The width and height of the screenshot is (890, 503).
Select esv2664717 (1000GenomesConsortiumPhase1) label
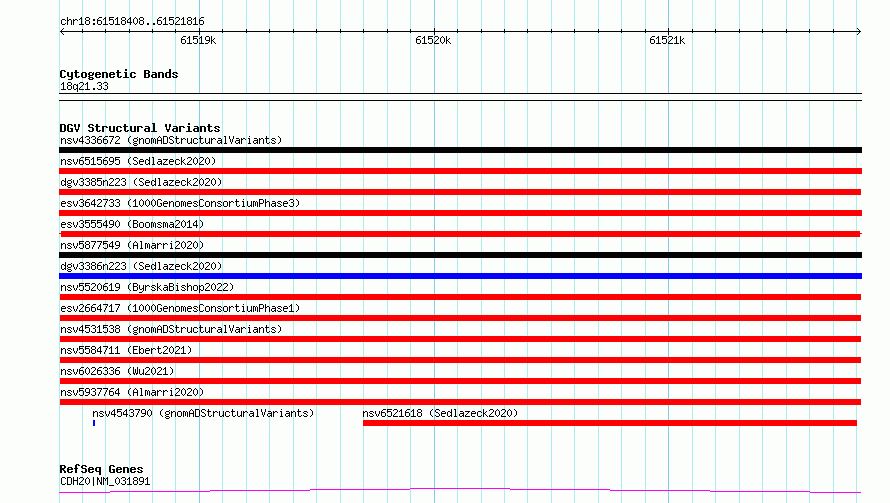pos(180,308)
